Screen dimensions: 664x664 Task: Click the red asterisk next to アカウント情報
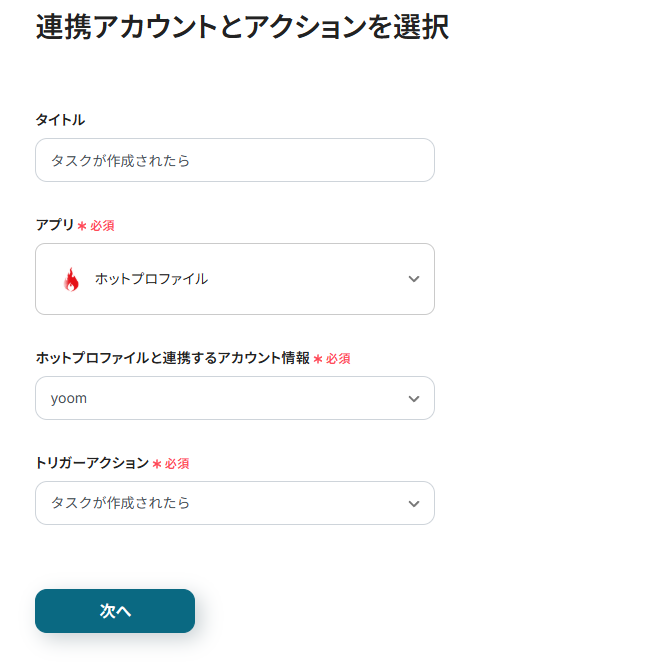tap(318, 359)
